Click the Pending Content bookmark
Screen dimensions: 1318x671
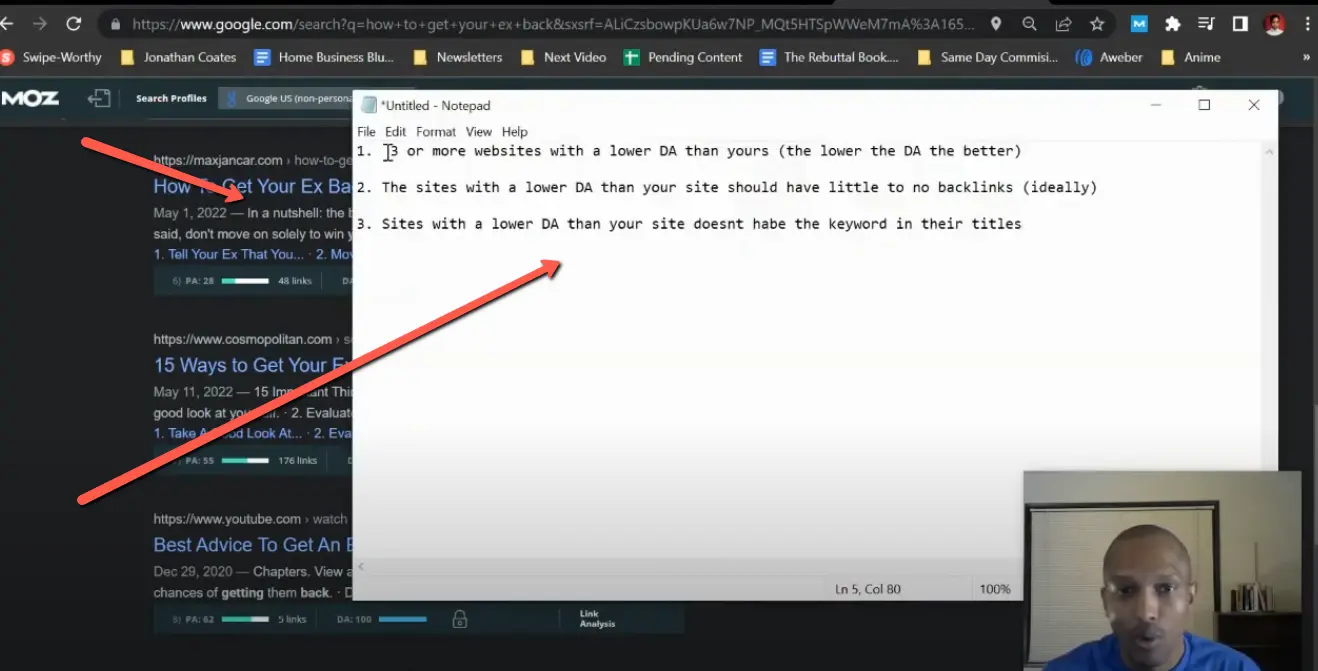pos(694,57)
